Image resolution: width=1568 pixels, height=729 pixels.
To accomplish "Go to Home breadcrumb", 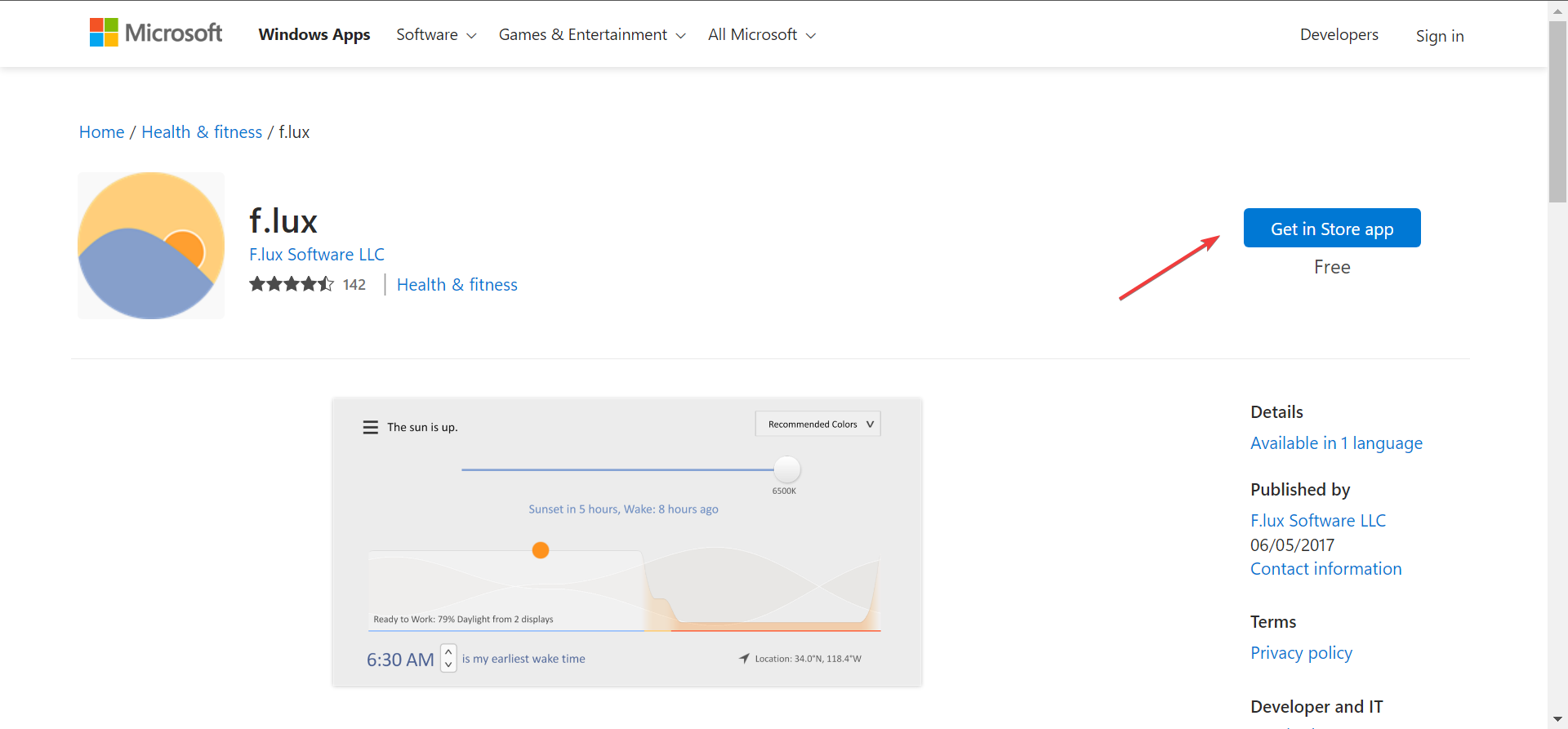I will (102, 132).
